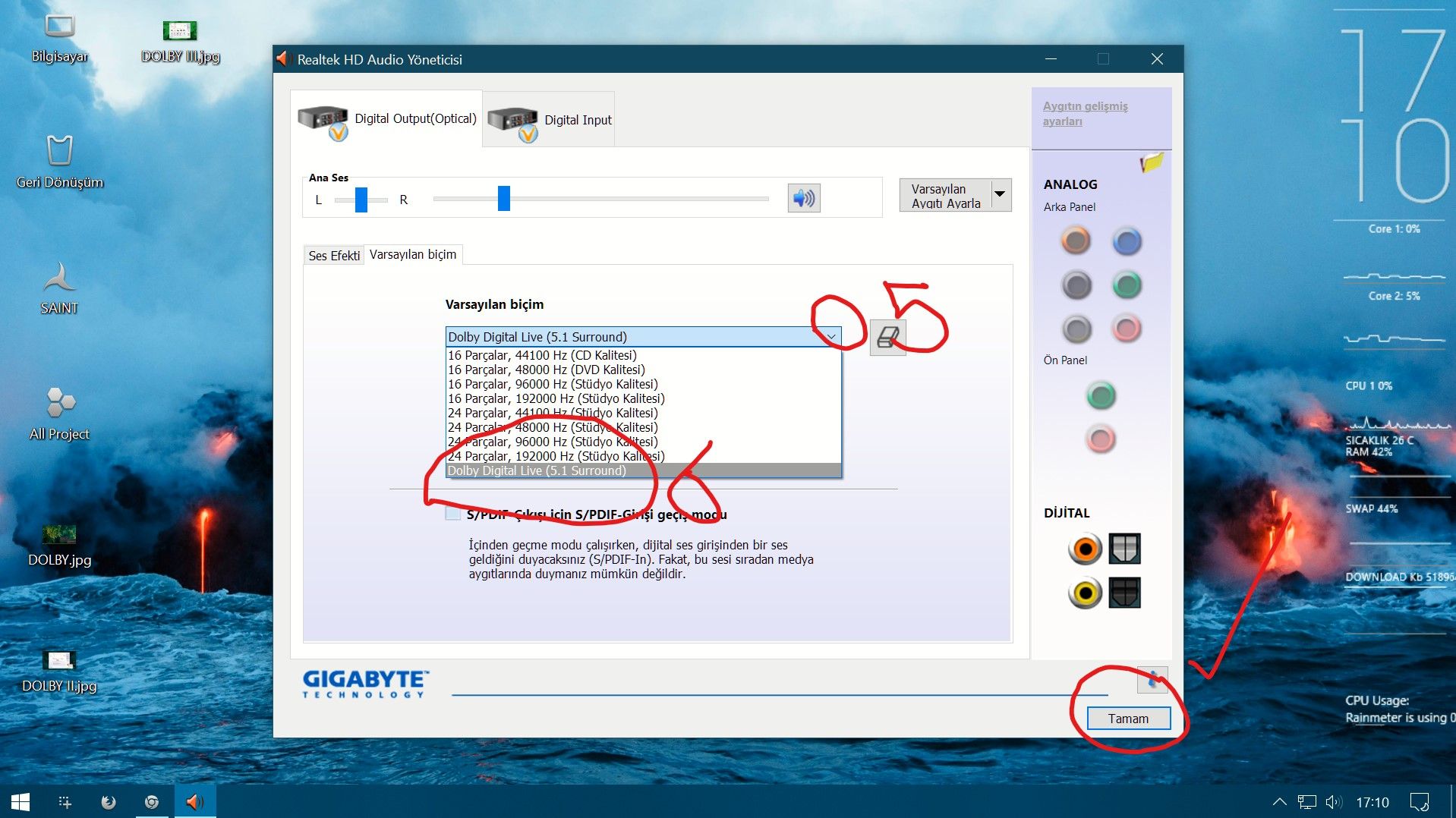Open the Windows Start menu

pos(20,802)
